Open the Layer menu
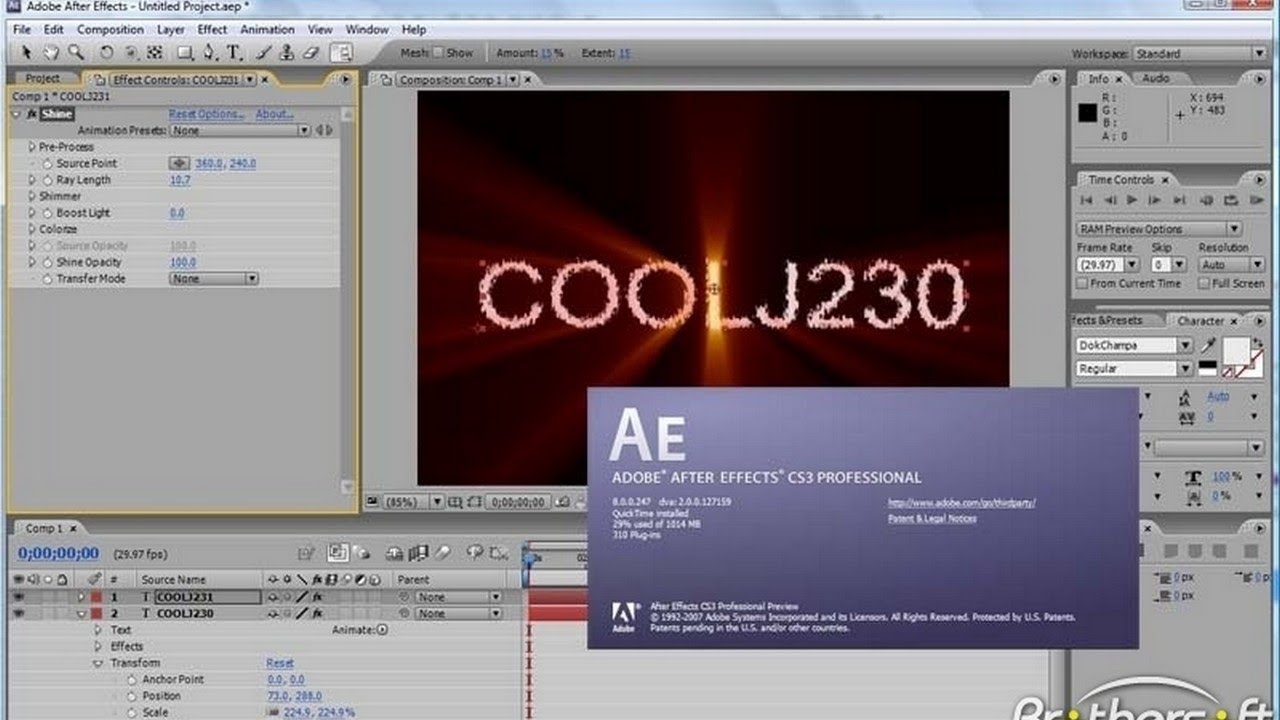1280x720 pixels. coord(171,30)
